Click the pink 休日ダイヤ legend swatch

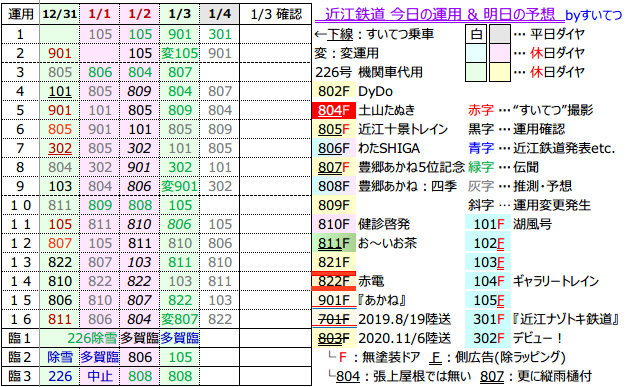click(500, 53)
